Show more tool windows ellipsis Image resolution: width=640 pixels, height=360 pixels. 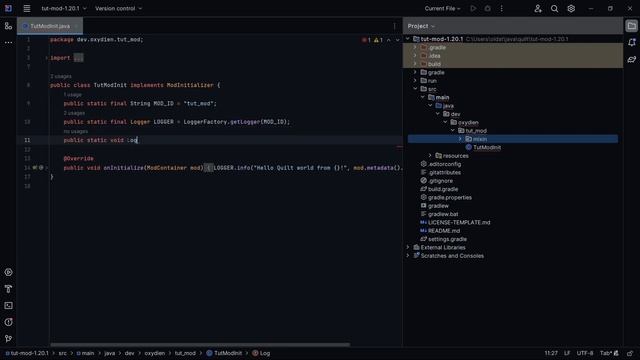(8, 42)
